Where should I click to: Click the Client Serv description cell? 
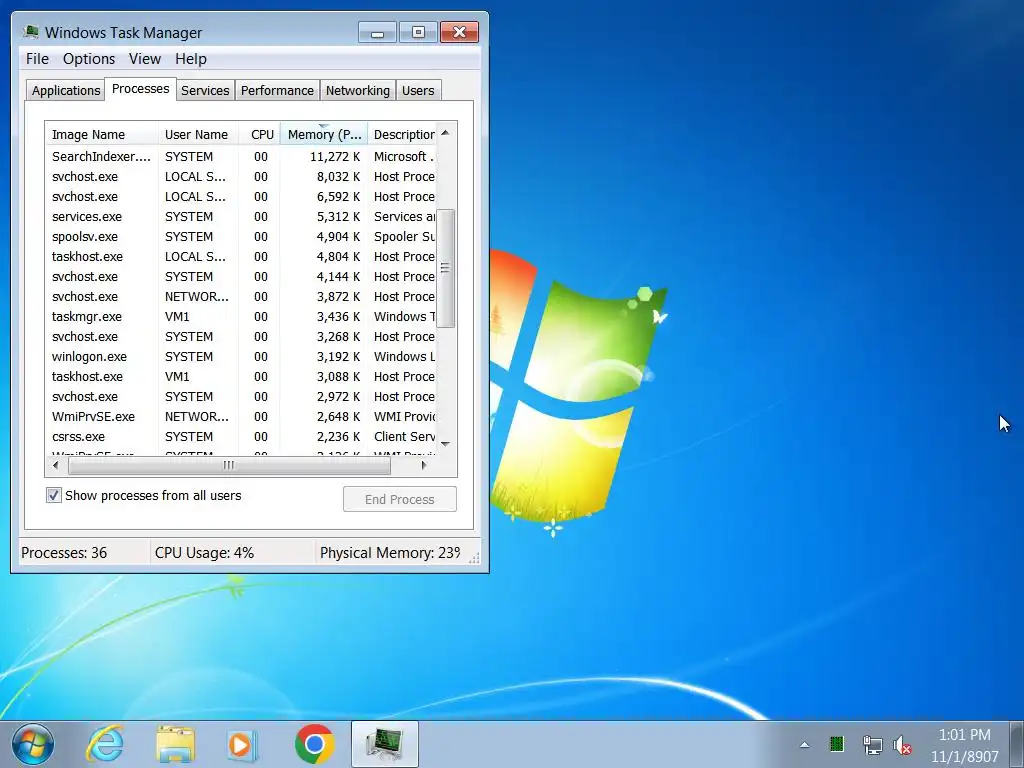pos(404,436)
